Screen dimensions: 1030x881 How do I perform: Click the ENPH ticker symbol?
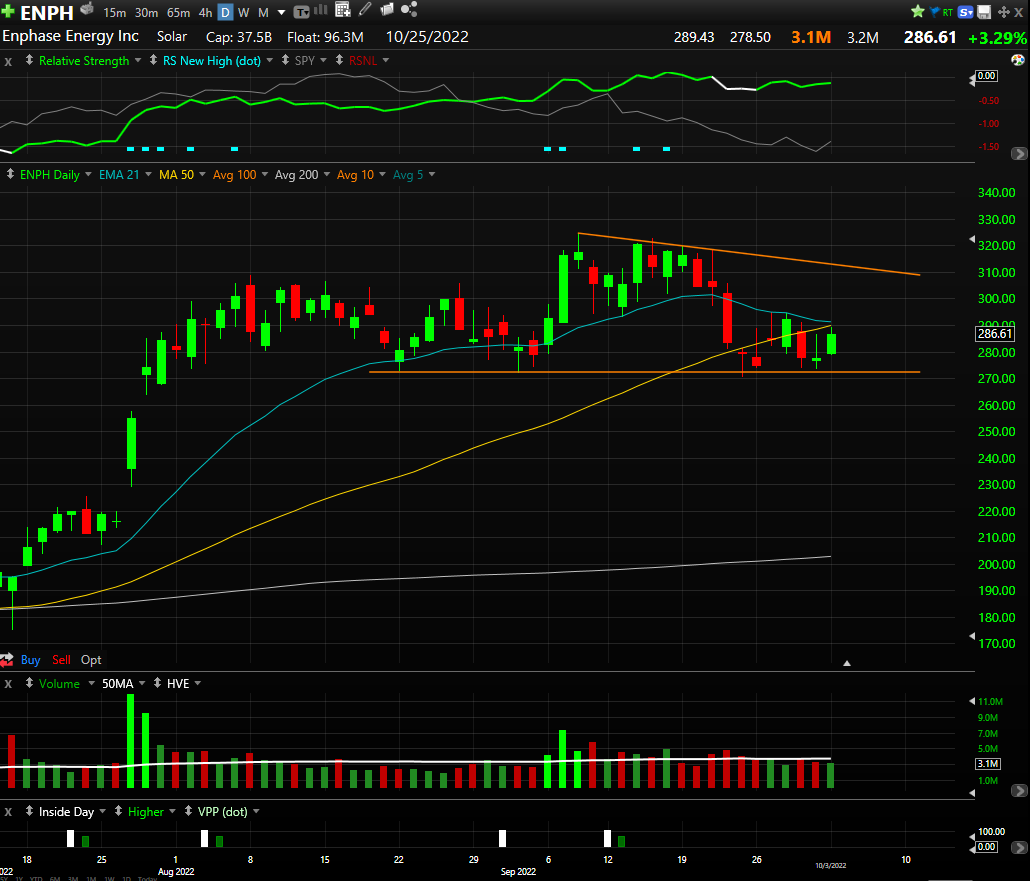47,12
